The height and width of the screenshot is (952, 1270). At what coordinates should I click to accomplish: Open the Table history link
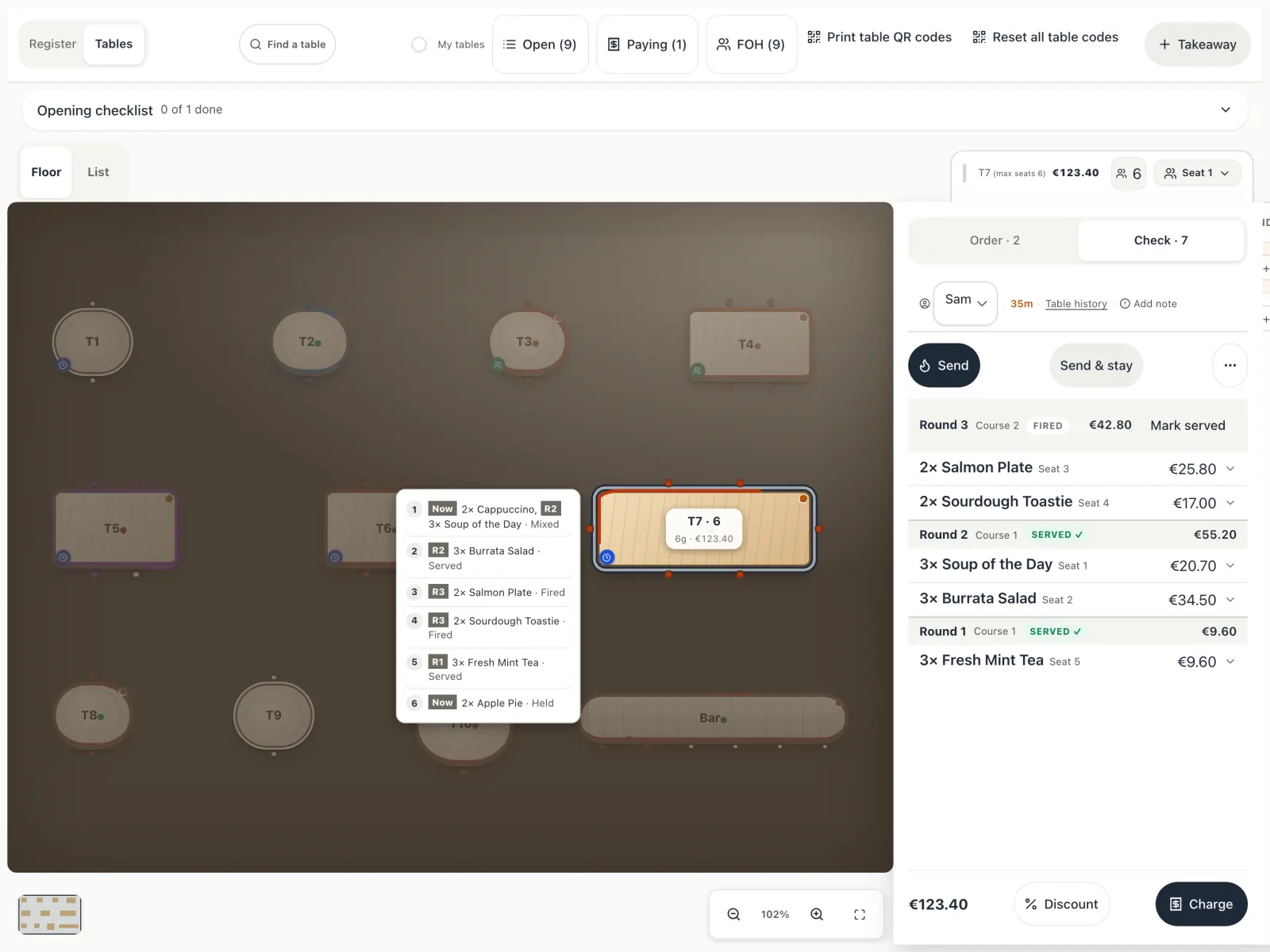1076,304
